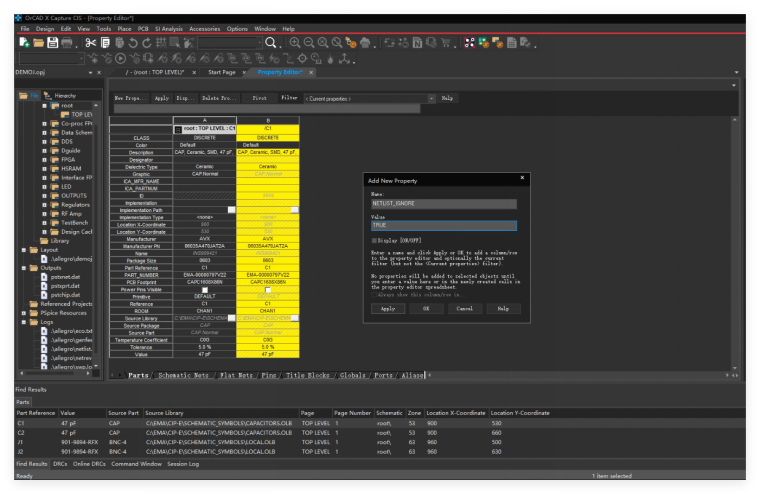Click the Search magnifier icon
The image size is (761, 495).
pyautogui.click(x=271, y=43)
